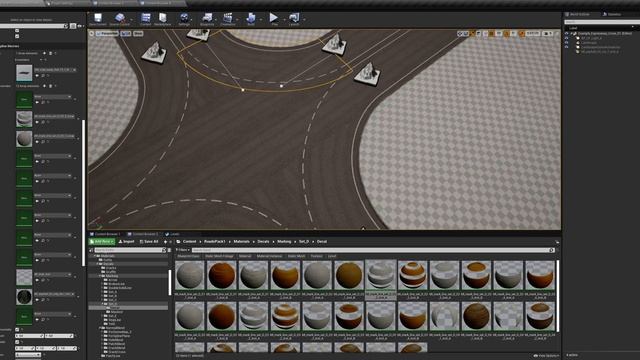Go to RoadsPack1 breadcrumb folder

[x=215, y=242]
